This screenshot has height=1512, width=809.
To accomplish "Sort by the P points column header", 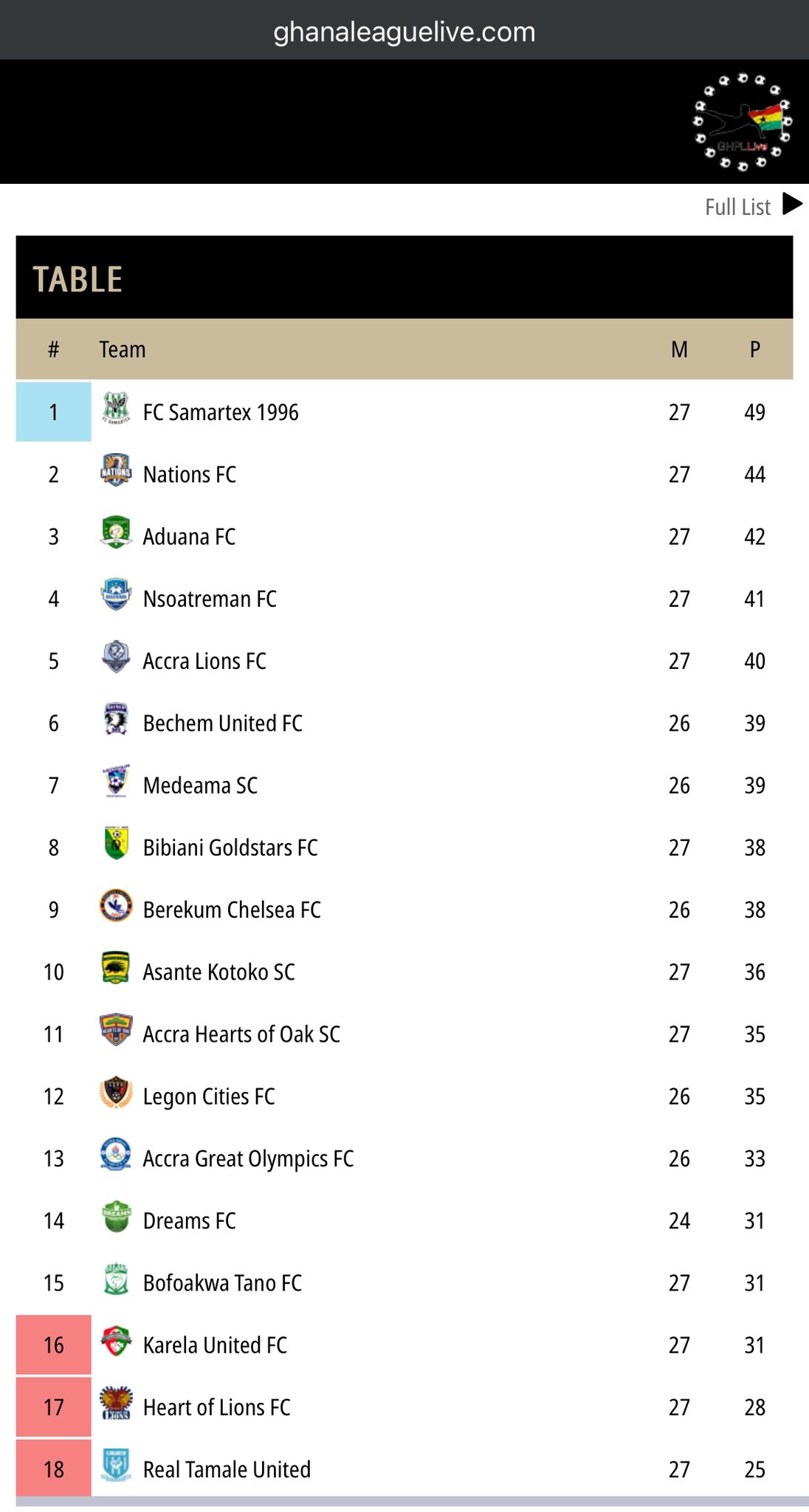I will 754,349.
